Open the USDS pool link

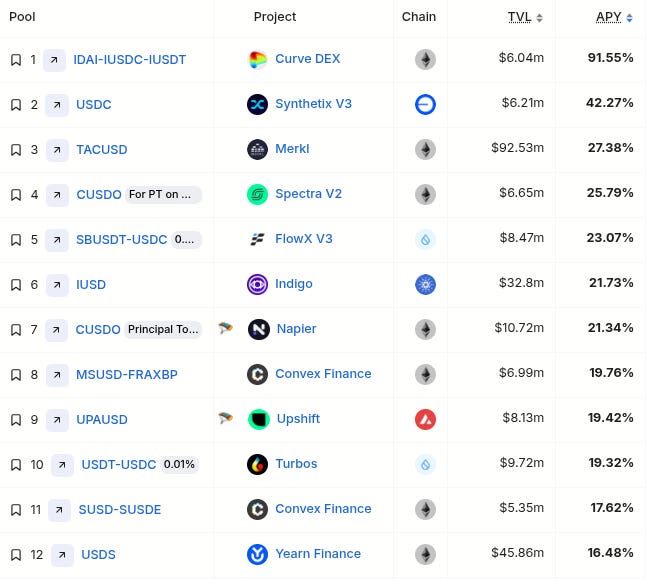pyautogui.click(x=98, y=555)
